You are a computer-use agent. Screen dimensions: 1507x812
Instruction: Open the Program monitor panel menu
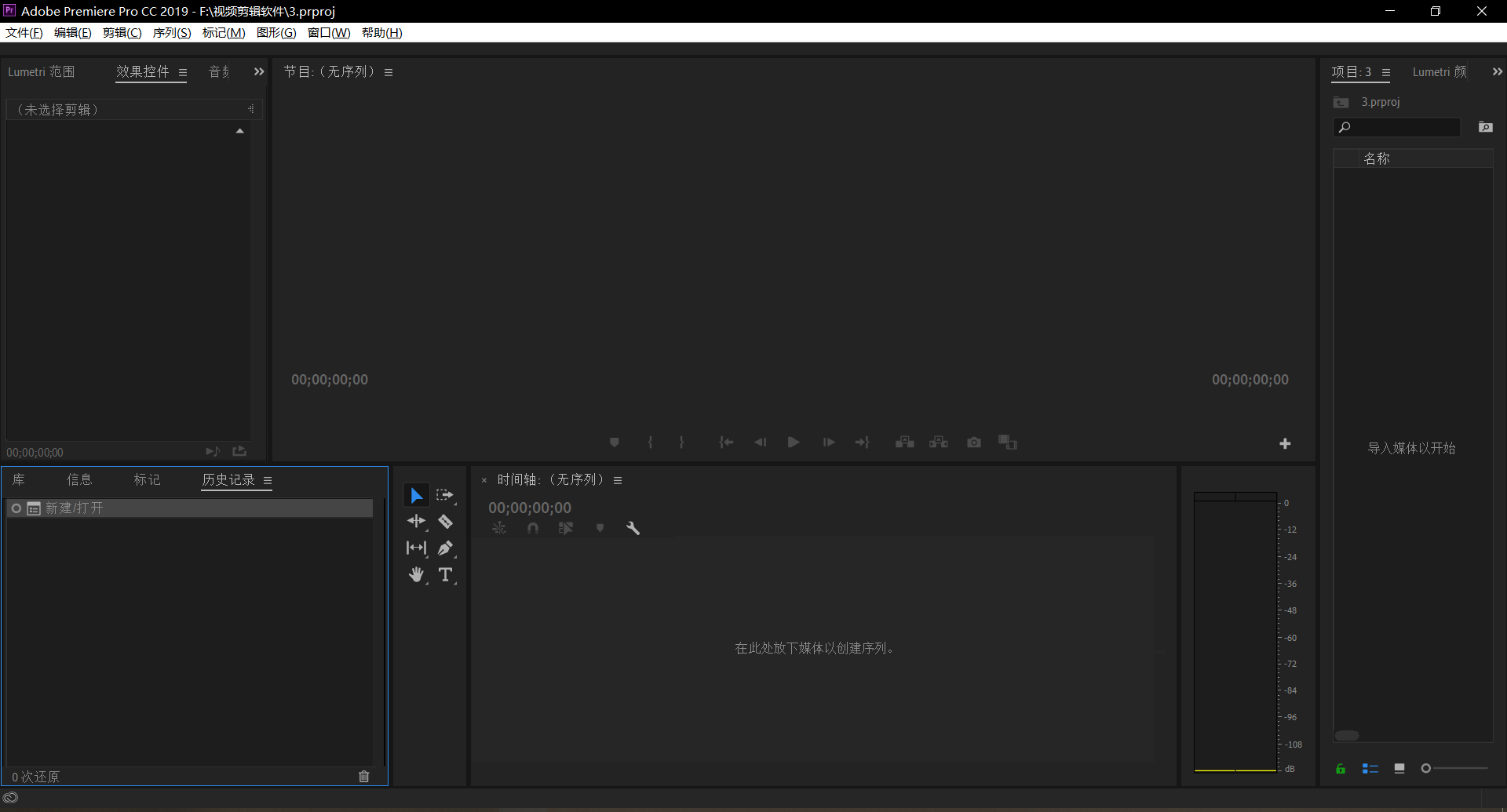389,73
